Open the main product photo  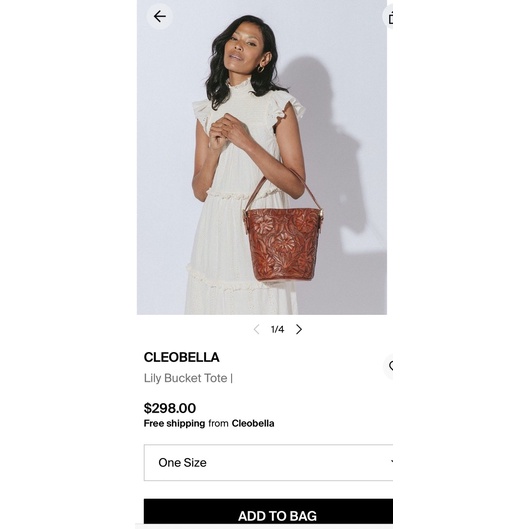pyautogui.click(x=262, y=157)
